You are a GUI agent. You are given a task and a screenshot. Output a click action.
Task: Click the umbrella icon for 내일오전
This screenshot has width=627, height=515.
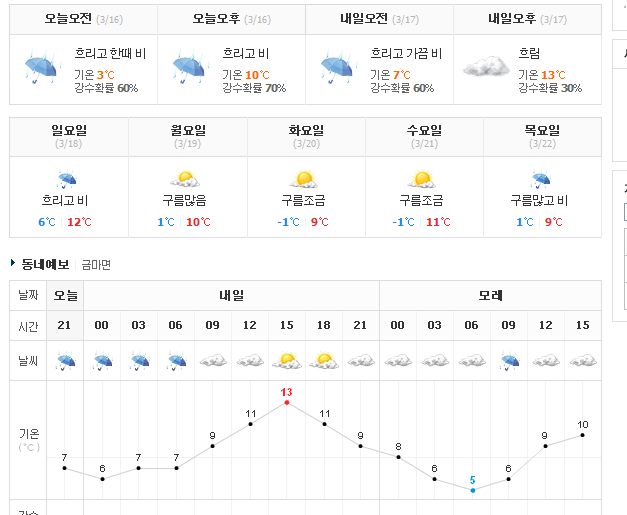[338, 67]
